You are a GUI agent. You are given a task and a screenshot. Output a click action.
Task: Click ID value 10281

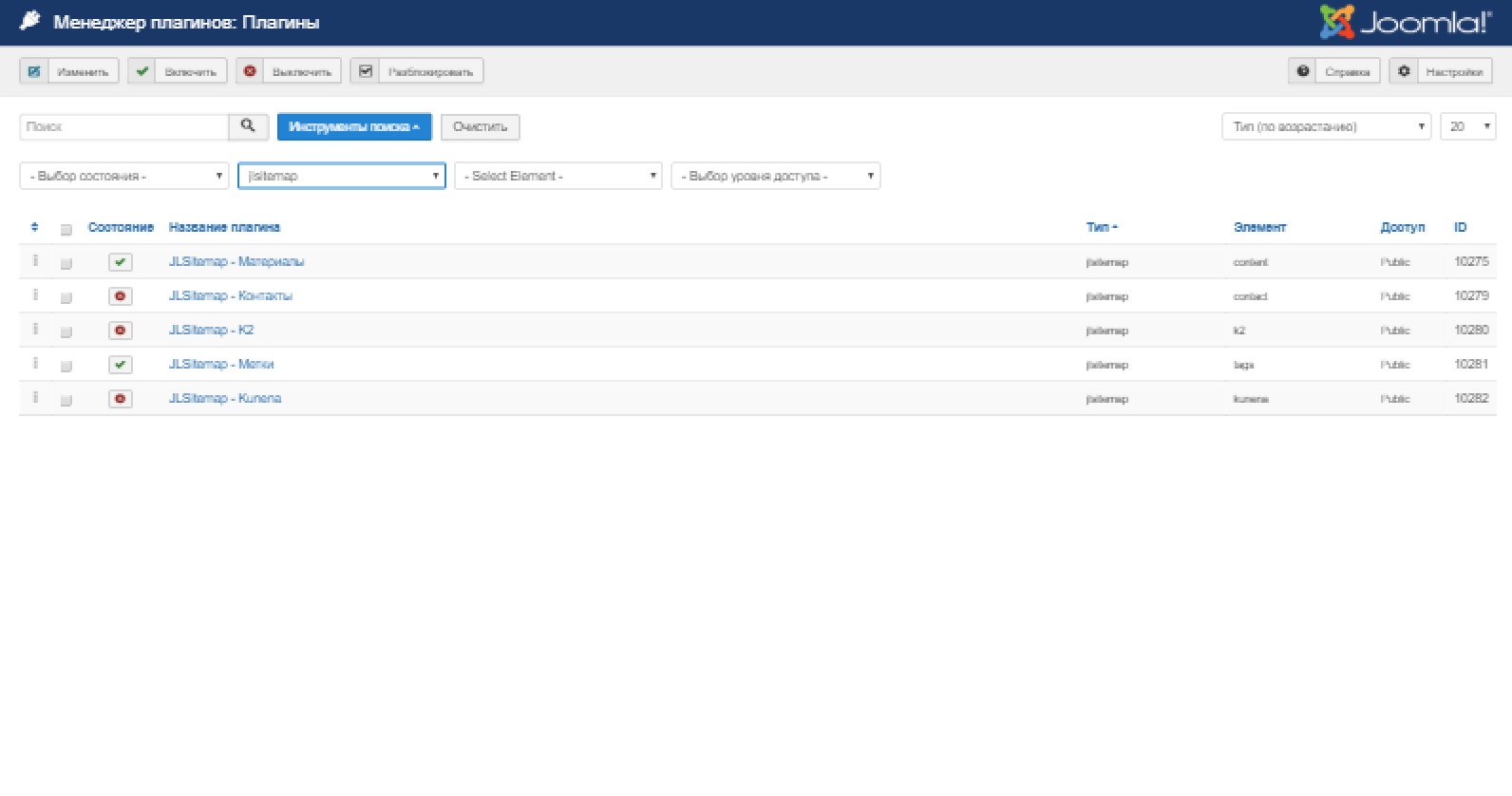tap(1471, 364)
